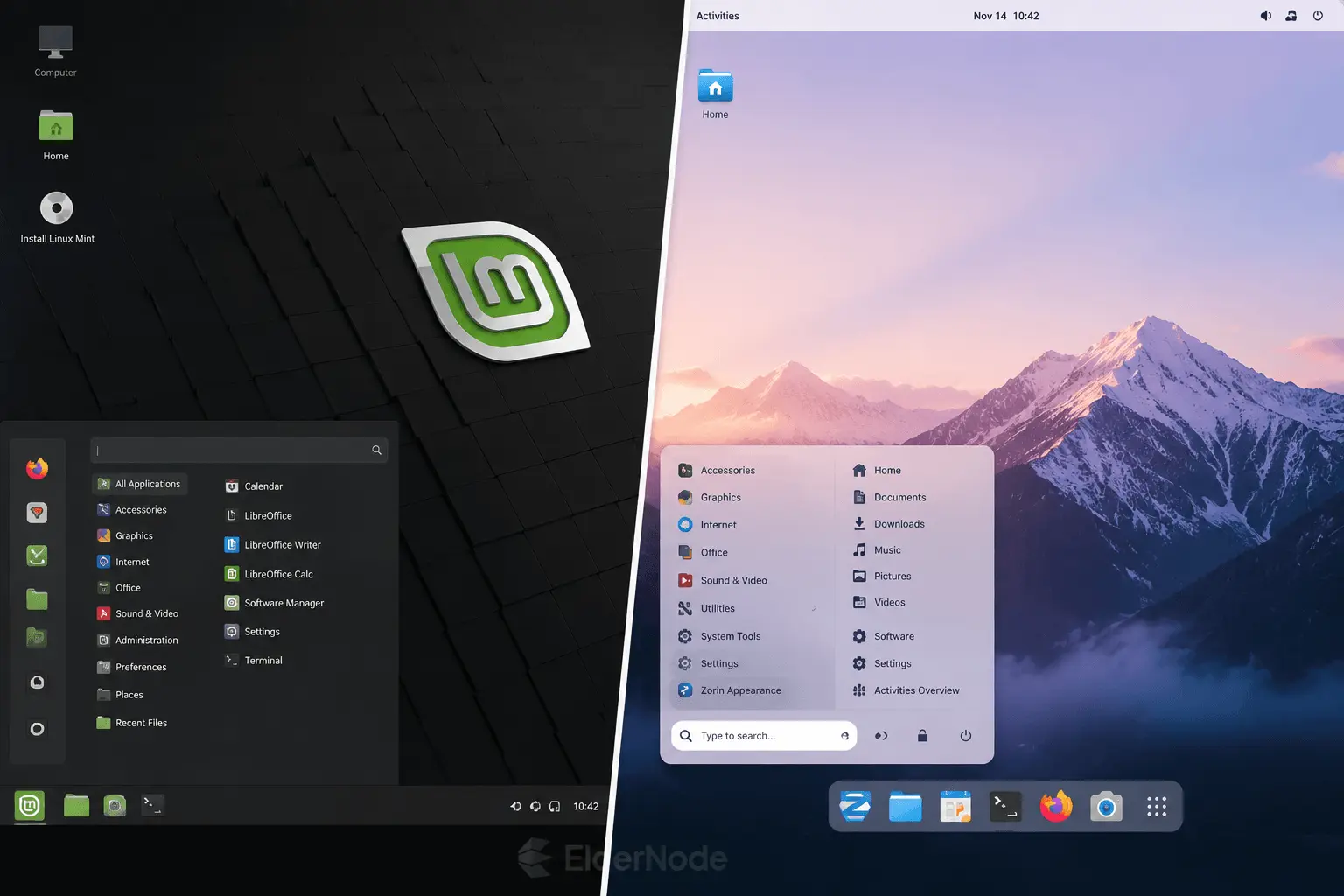
Task: Click the power icon in Zorin menu
Action: point(966,736)
